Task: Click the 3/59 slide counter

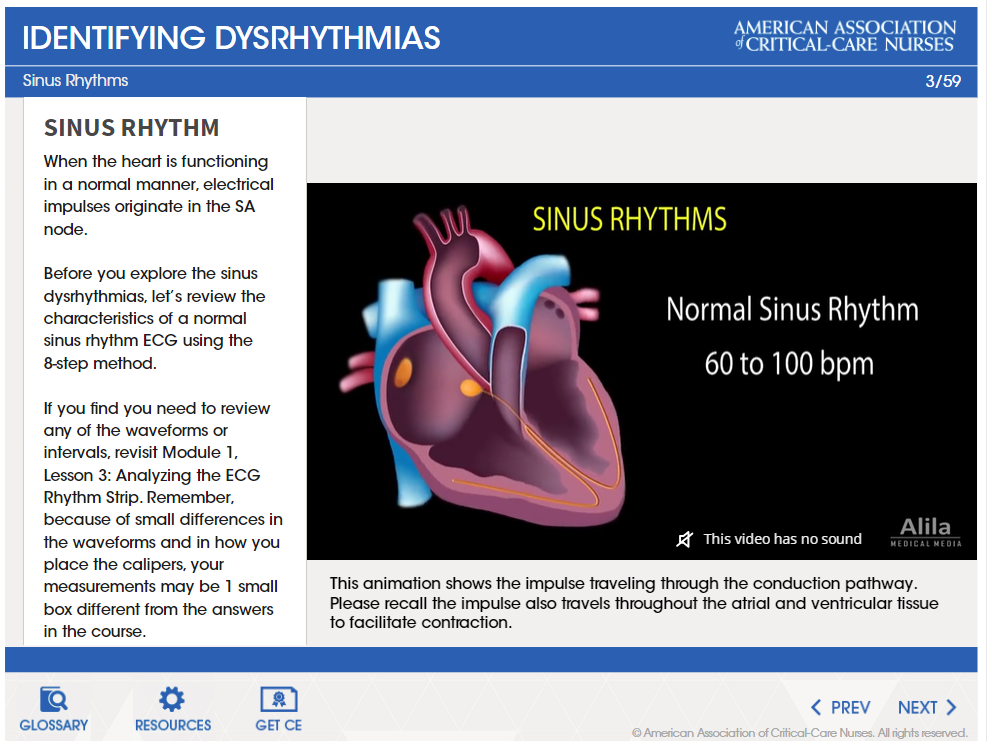Action: pos(943,82)
